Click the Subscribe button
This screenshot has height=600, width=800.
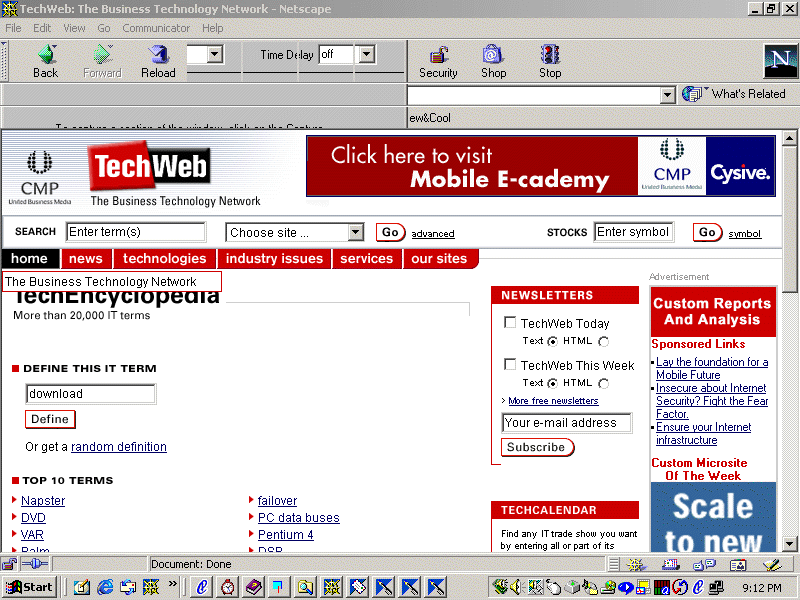coord(537,447)
